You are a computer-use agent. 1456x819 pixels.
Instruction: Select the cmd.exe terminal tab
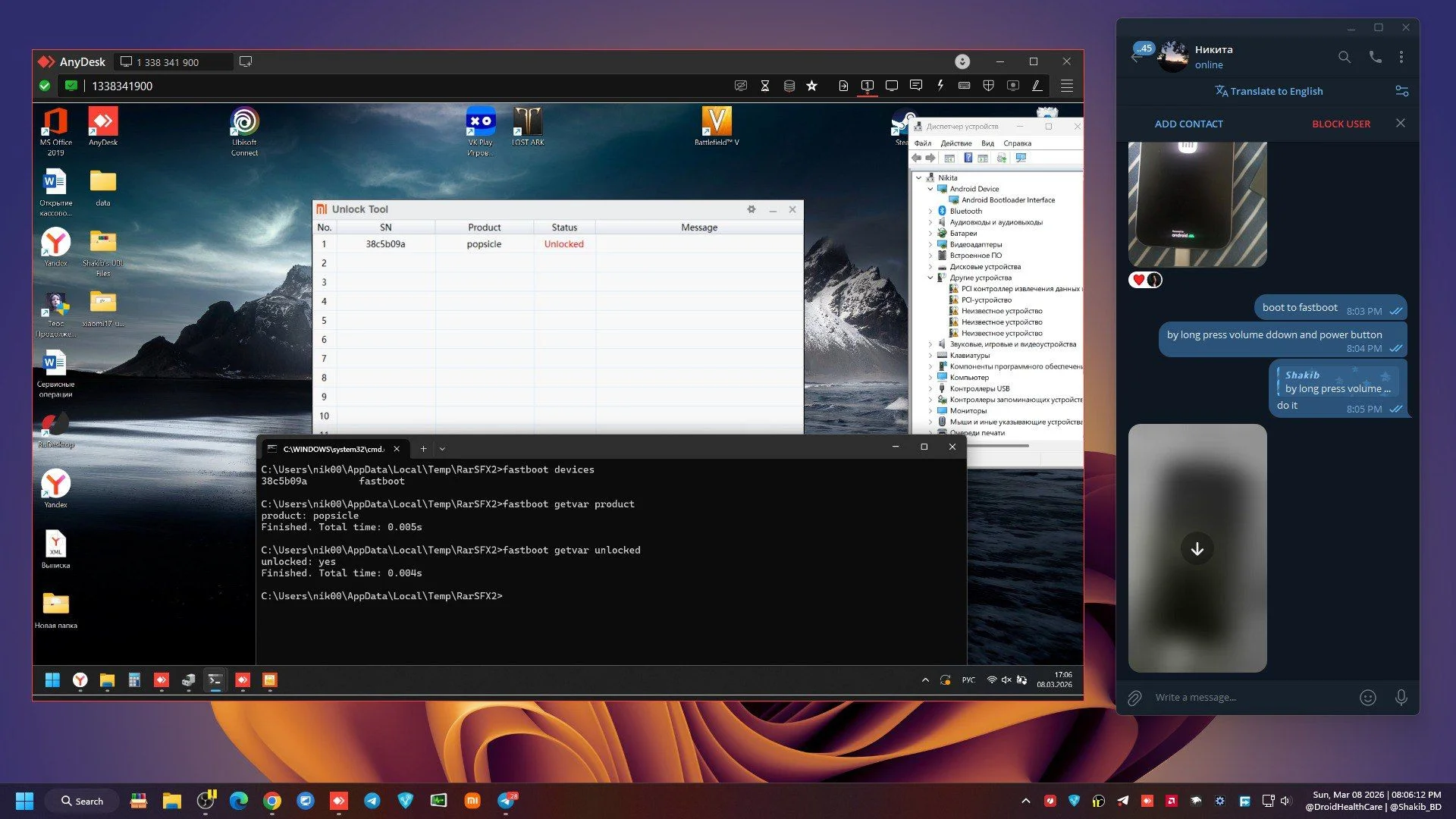(334, 449)
